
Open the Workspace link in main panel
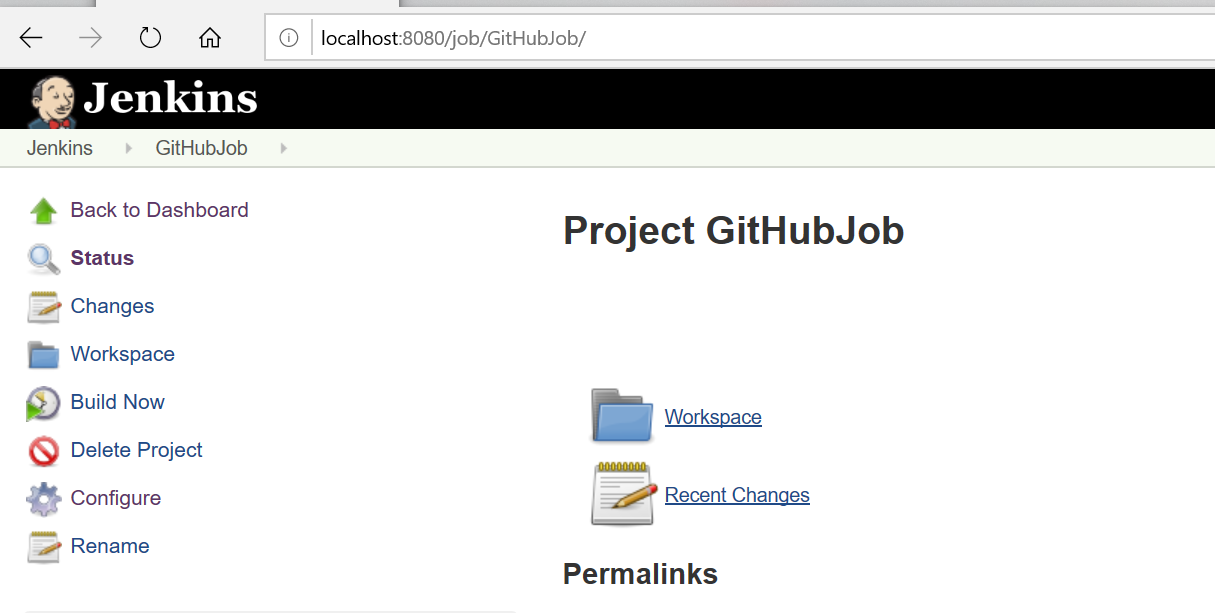pos(713,417)
